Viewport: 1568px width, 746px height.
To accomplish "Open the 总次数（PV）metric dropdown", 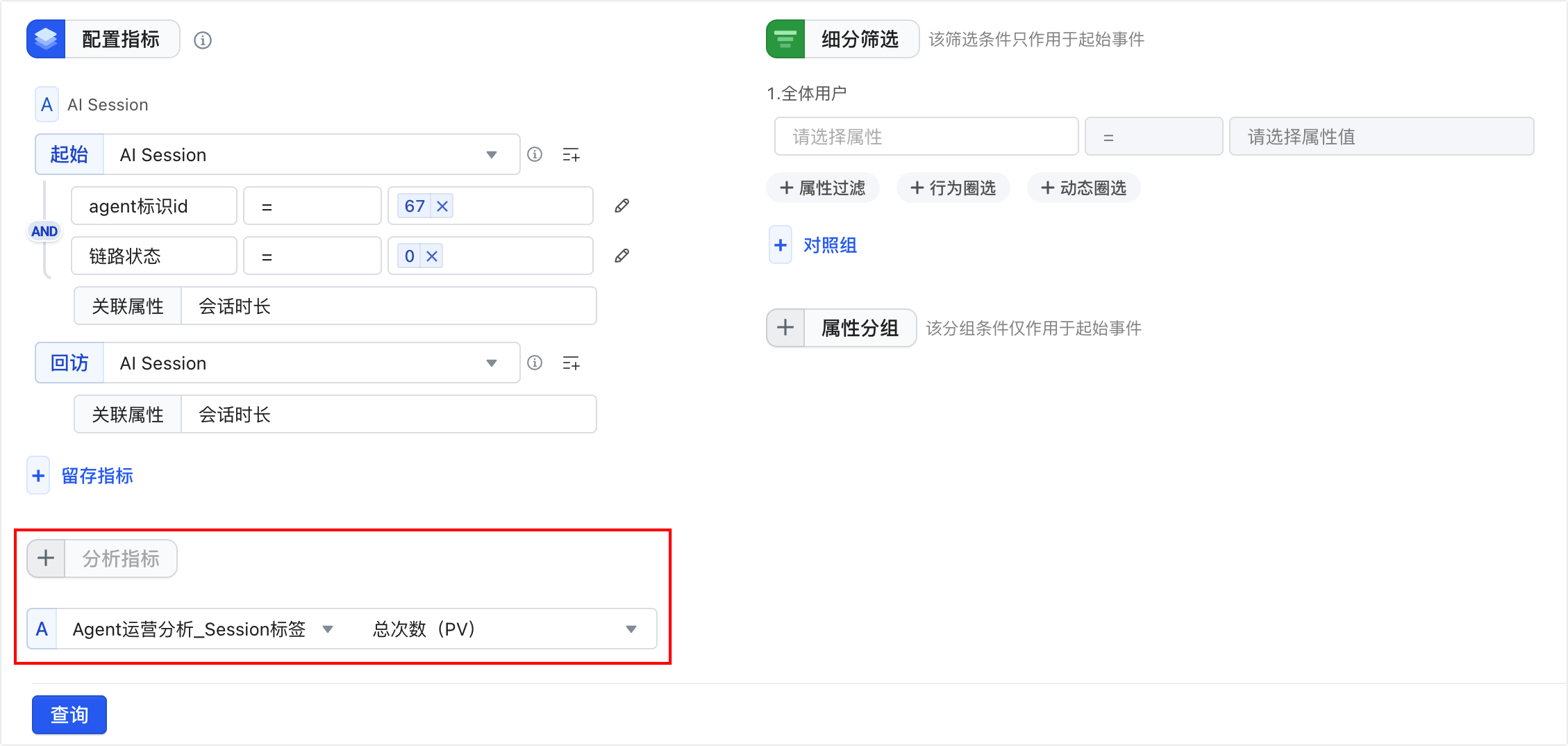I will point(506,629).
